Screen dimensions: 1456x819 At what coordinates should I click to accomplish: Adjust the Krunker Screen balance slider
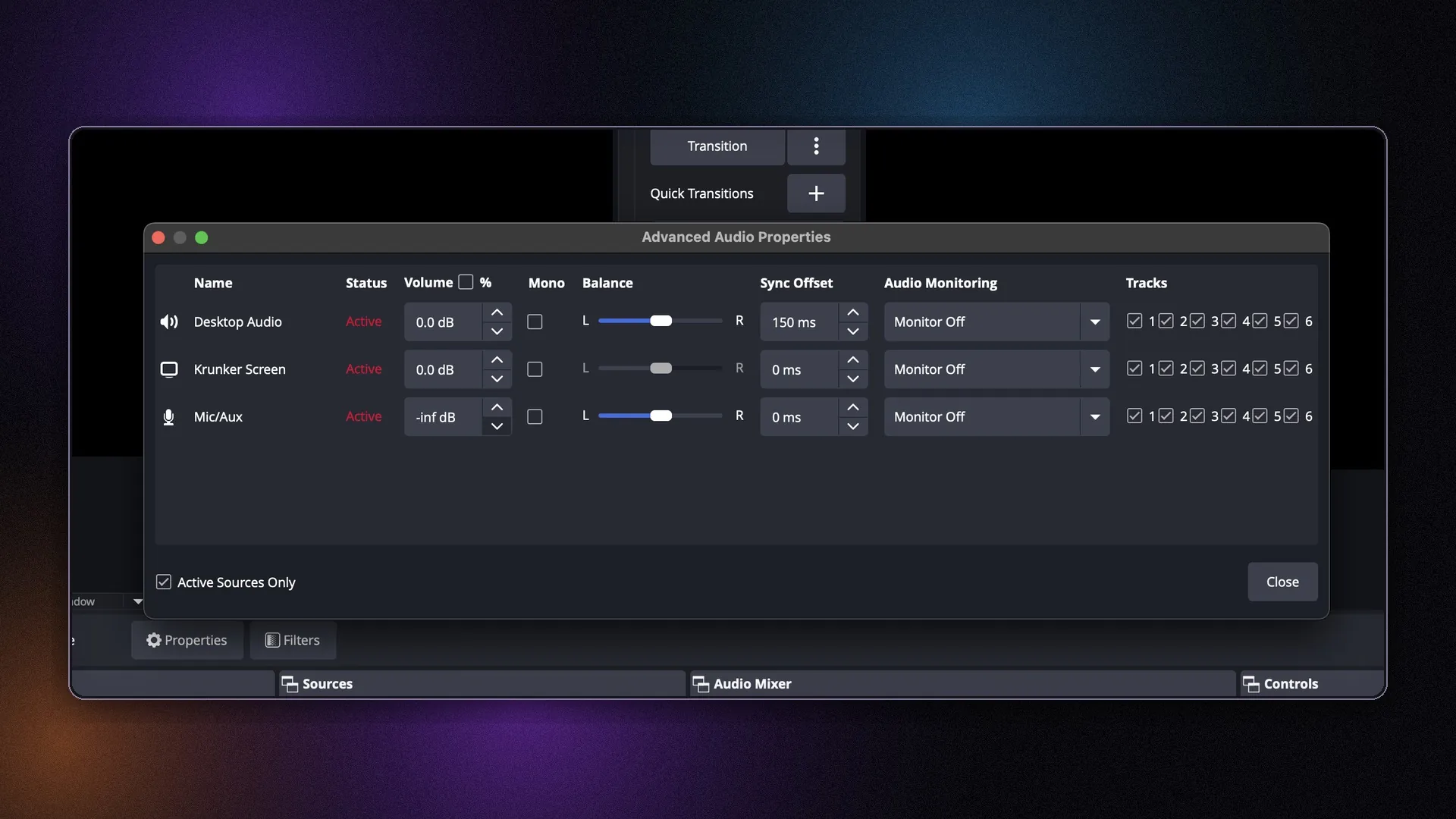coord(661,369)
